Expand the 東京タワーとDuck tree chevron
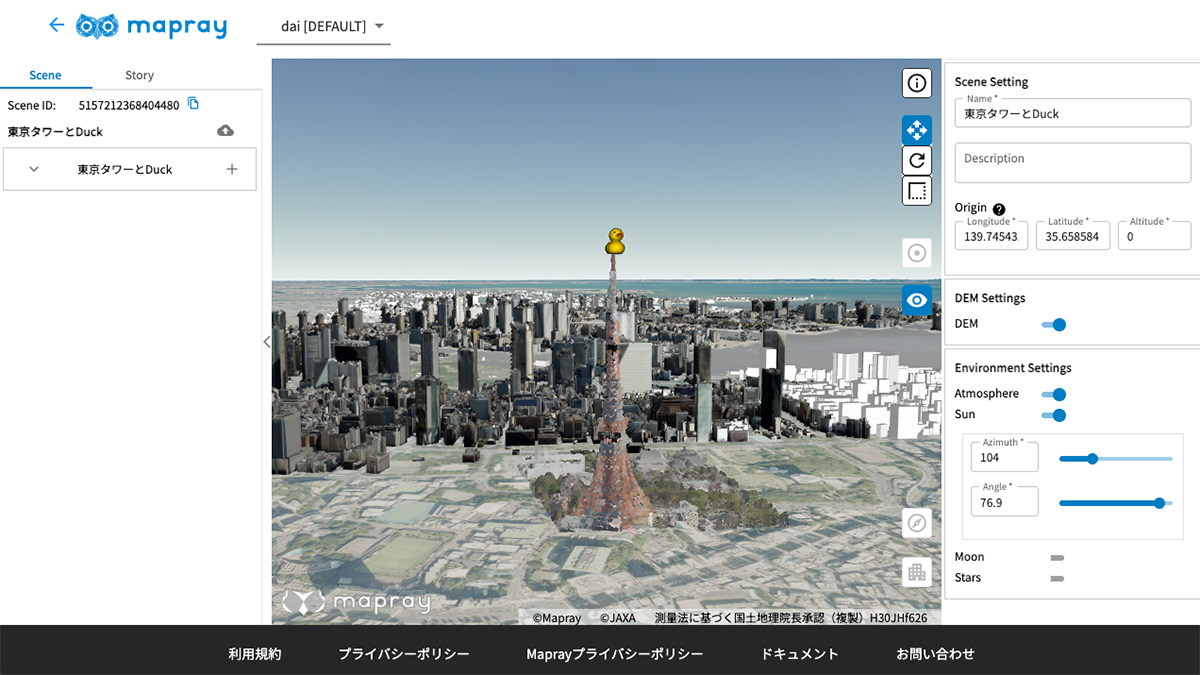This screenshot has height=675, width=1200. tap(34, 169)
